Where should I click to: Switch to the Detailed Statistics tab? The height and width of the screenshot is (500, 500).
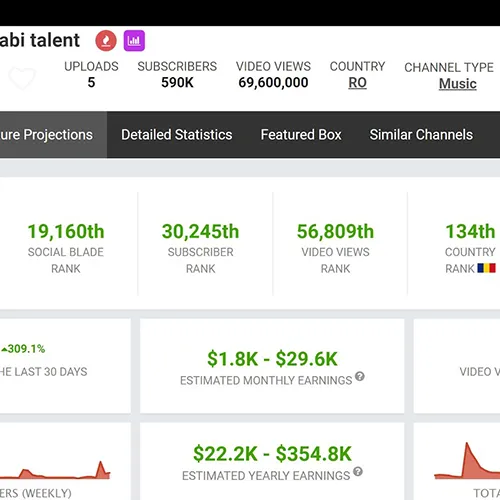coord(177,135)
